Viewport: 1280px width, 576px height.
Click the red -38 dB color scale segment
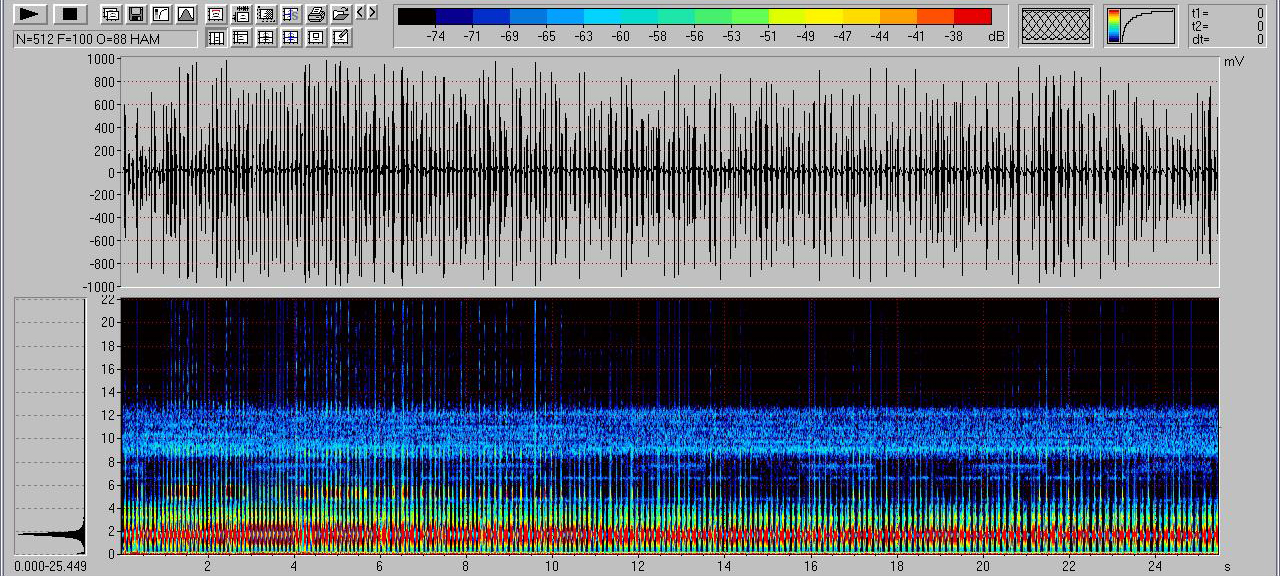click(971, 16)
